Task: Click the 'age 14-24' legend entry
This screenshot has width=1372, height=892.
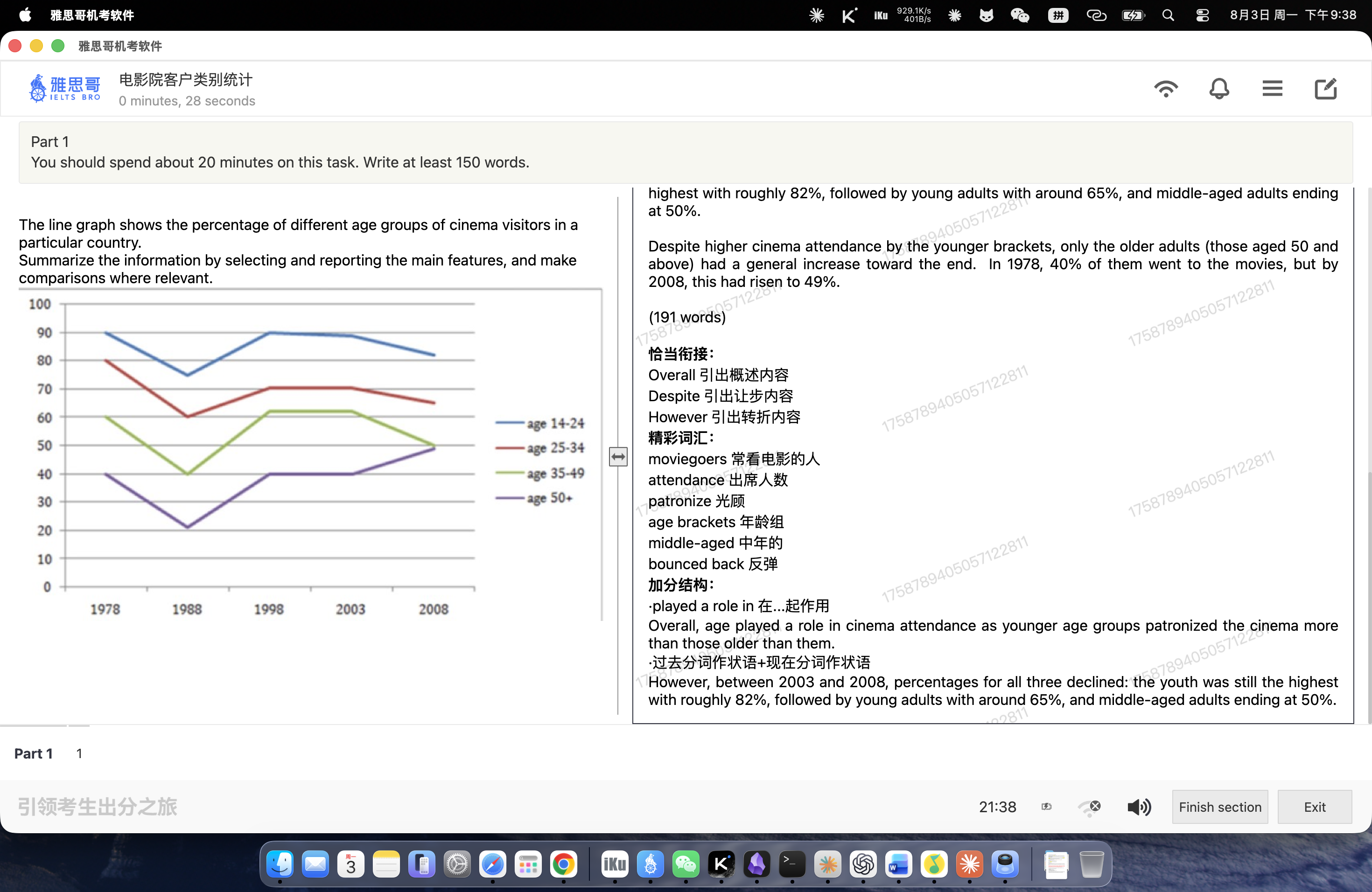Action: 540,424
